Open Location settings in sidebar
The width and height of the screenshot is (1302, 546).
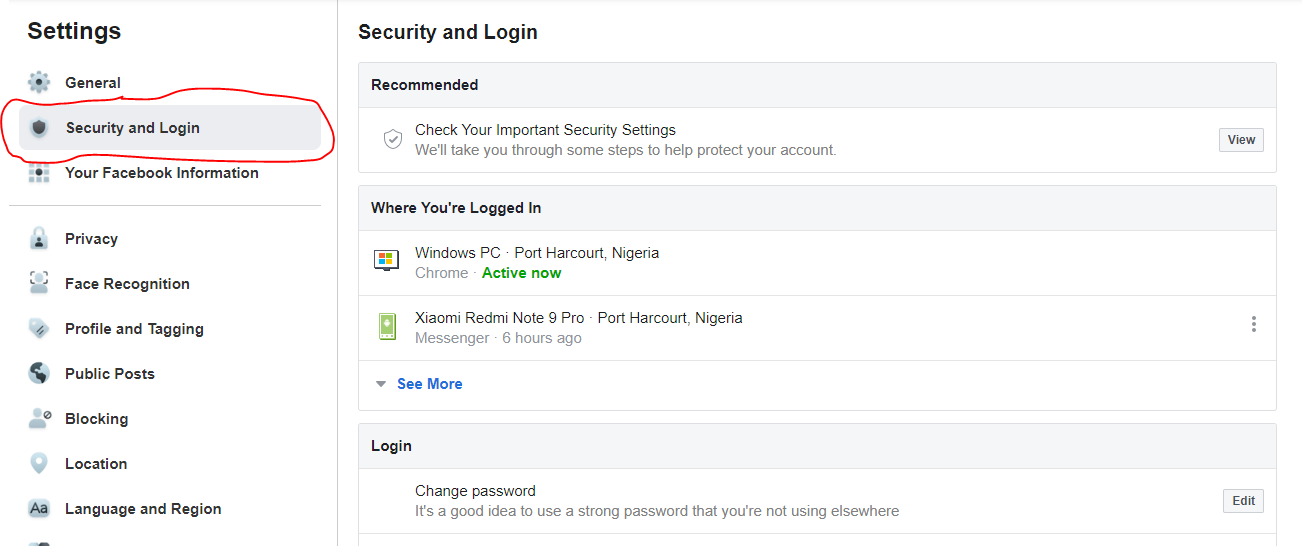(x=96, y=464)
